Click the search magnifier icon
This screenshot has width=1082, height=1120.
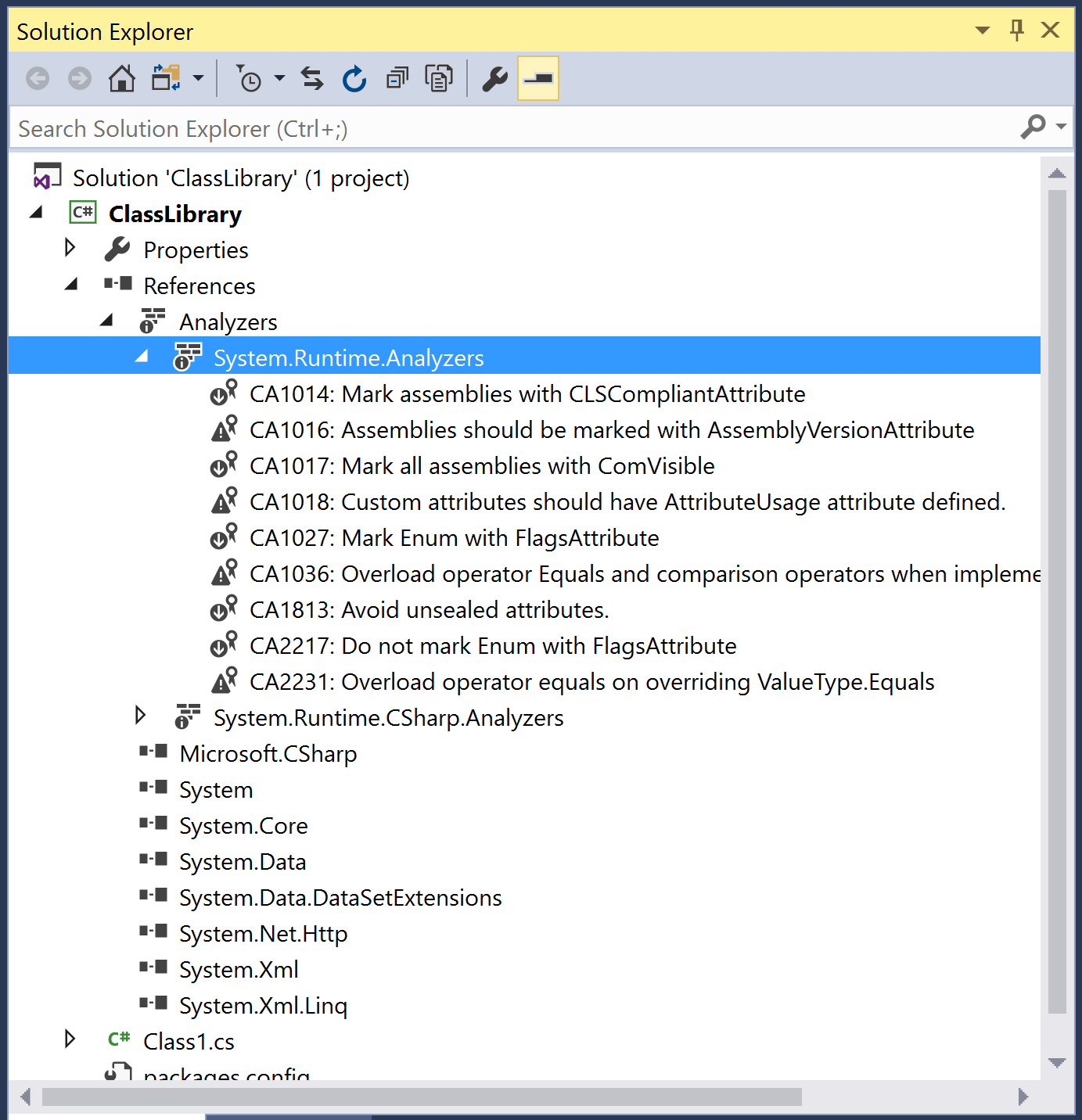click(x=1033, y=126)
